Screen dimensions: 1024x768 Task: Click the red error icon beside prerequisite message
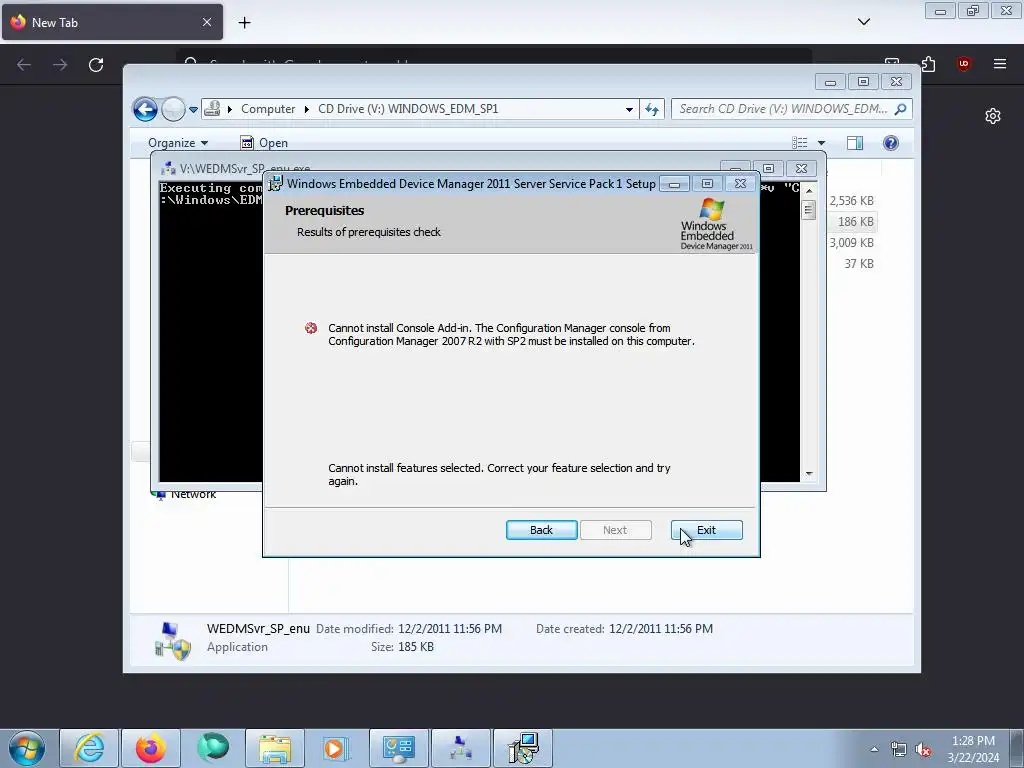pyautogui.click(x=311, y=328)
